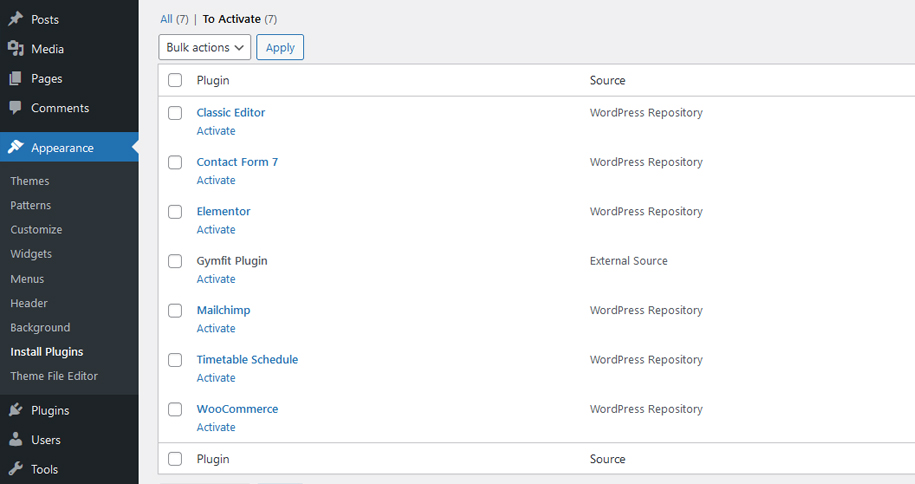Image resolution: width=915 pixels, height=484 pixels.
Task: Click the Users person icon
Action: pyautogui.click(x=16, y=440)
